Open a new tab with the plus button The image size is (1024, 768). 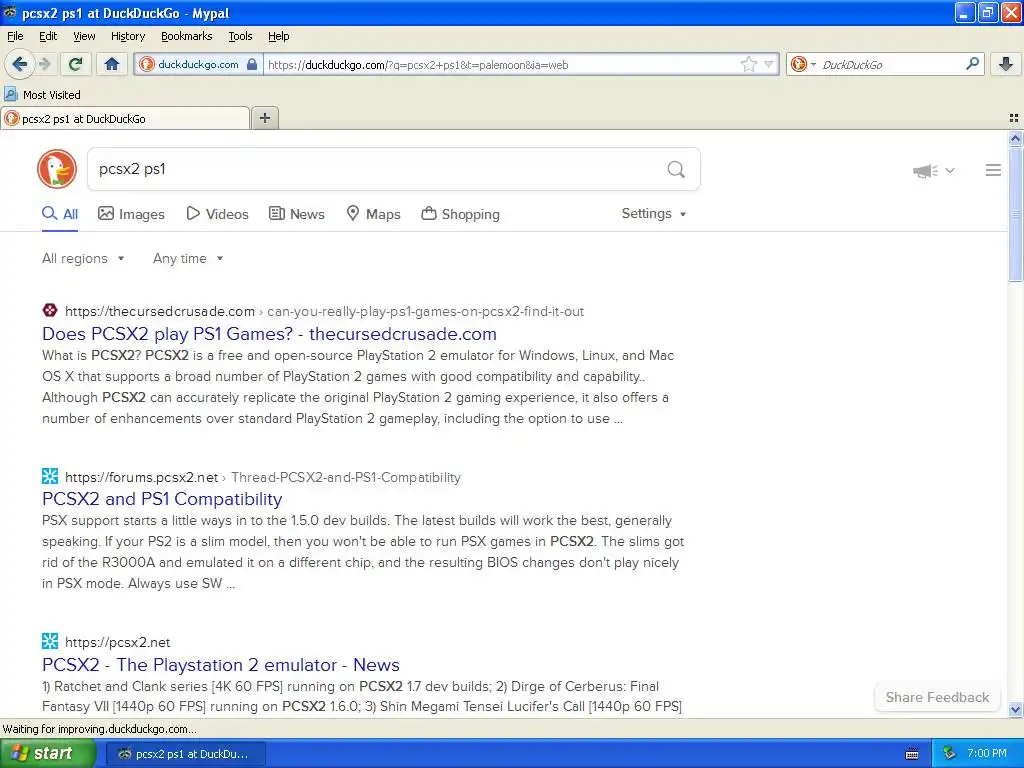pyautogui.click(x=264, y=118)
